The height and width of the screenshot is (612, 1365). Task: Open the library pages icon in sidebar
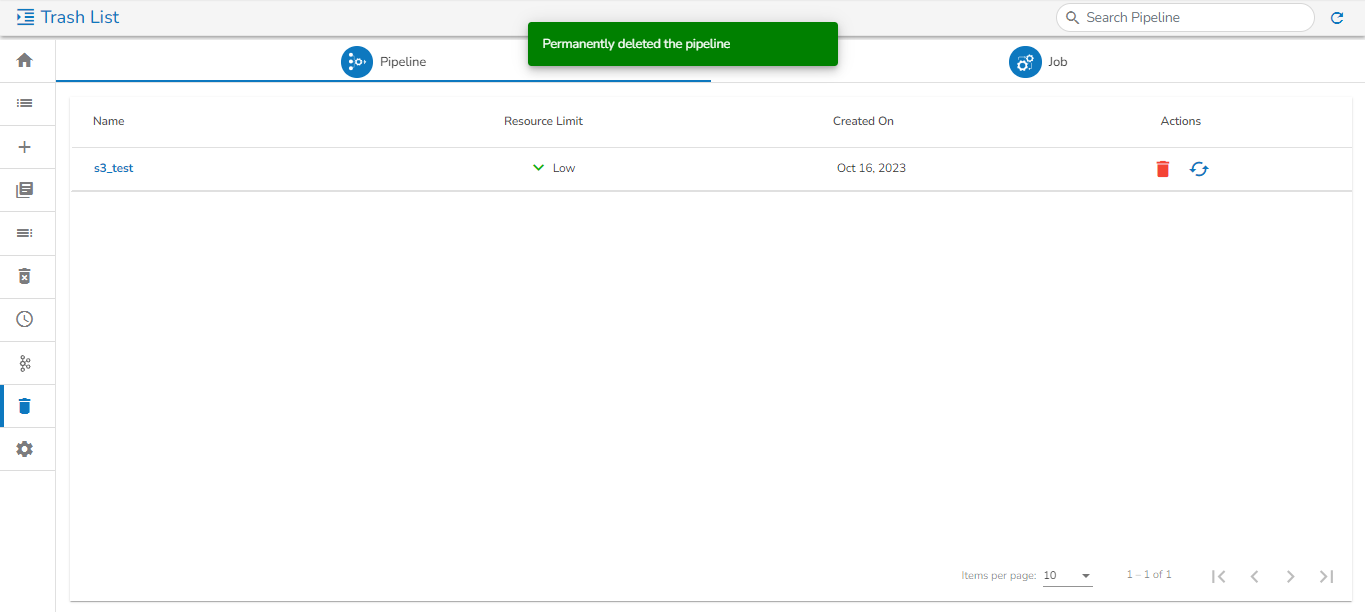point(25,190)
